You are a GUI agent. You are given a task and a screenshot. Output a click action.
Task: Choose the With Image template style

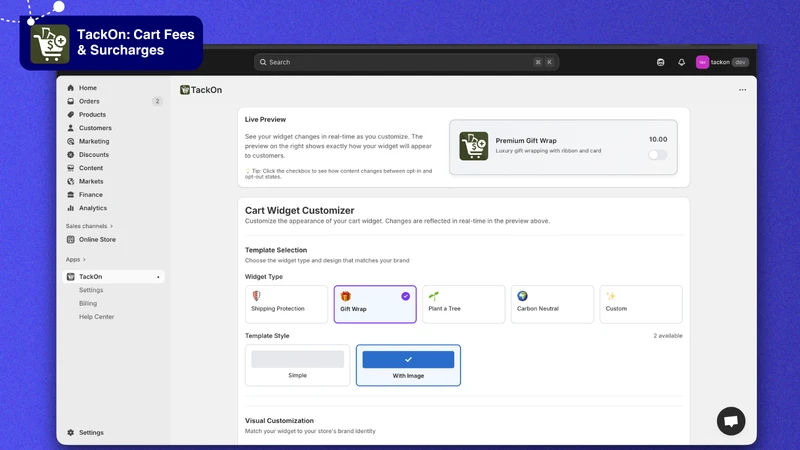point(408,365)
